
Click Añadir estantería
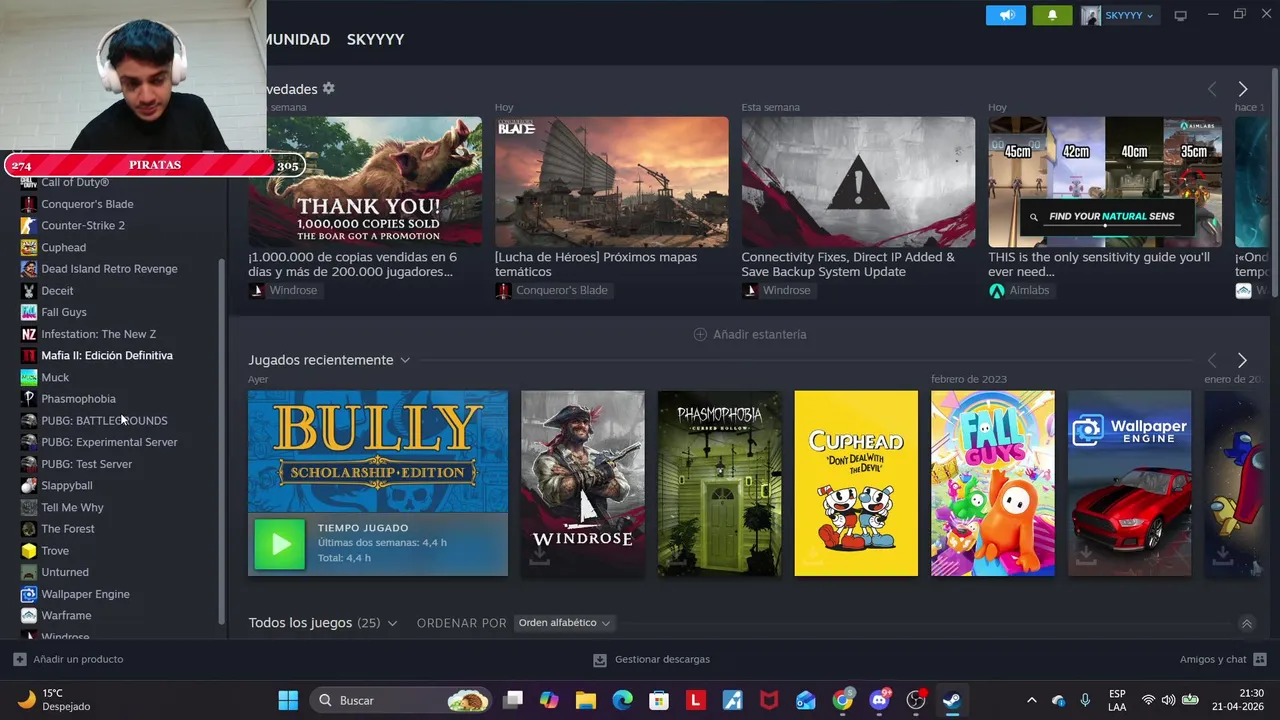(750, 334)
